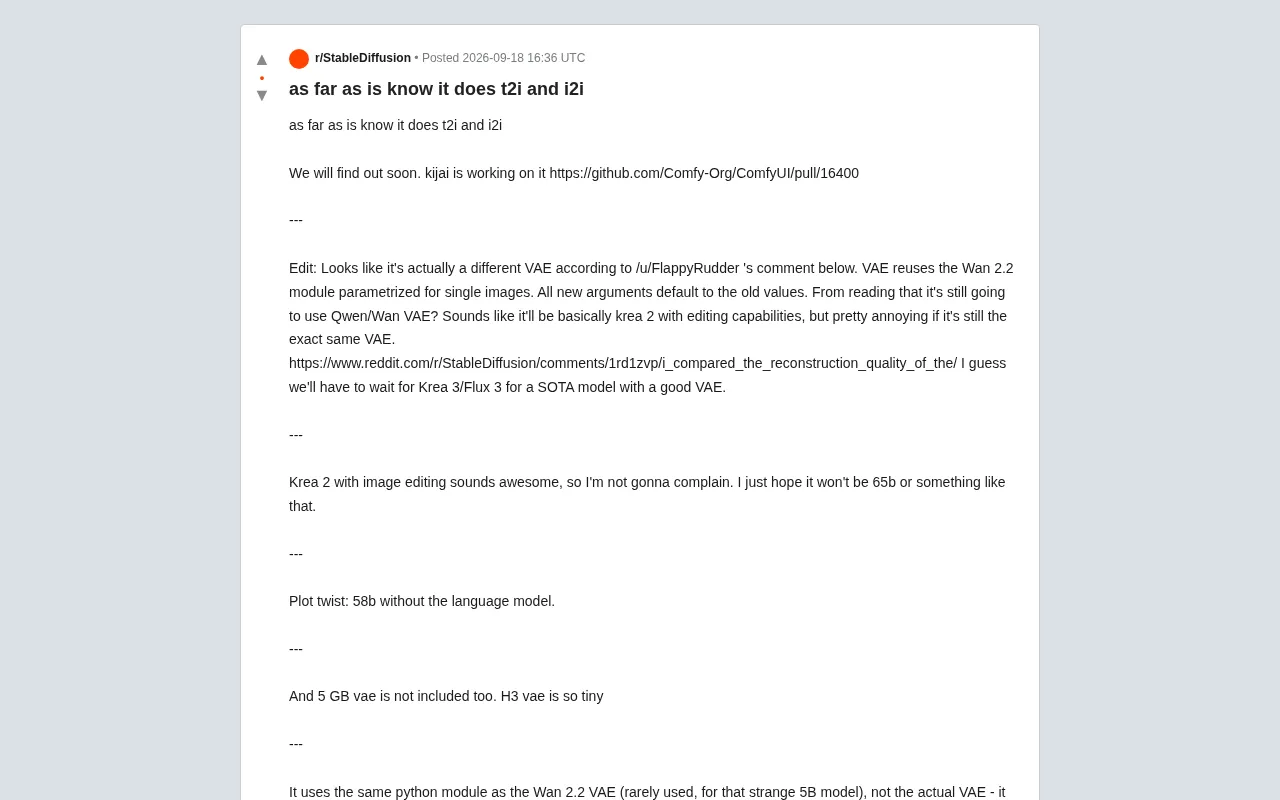Click the dashed separator directly above 'Edit: Looks like'
This screenshot has height=800, width=1280.
click(296, 220)
